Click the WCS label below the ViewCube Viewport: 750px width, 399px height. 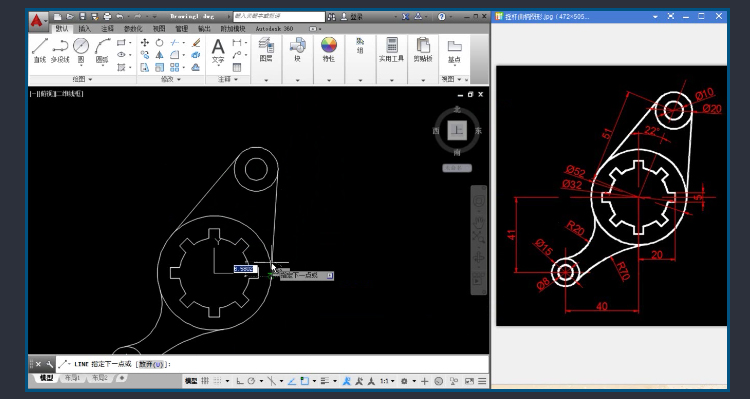point(457,168)
